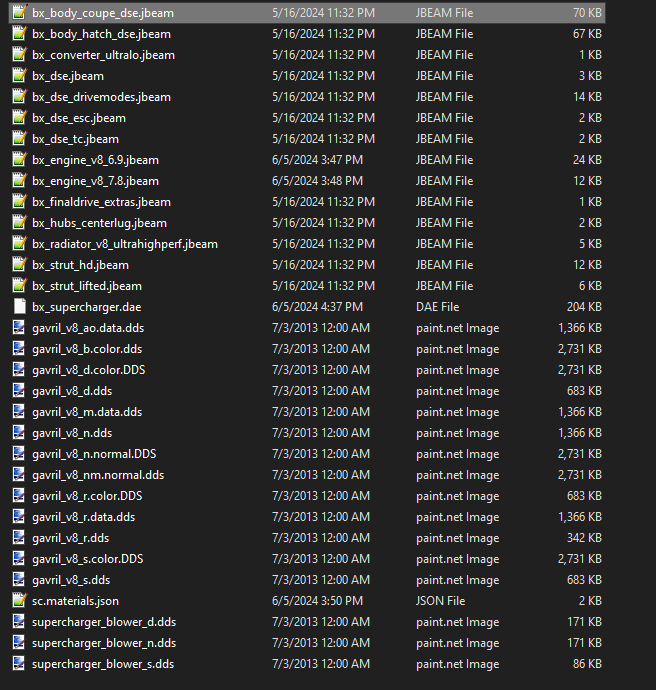This screenshot has width=656, height=690.
Task: Select file name gavril_v8_r.data.dds
Action: coord(84,517)
